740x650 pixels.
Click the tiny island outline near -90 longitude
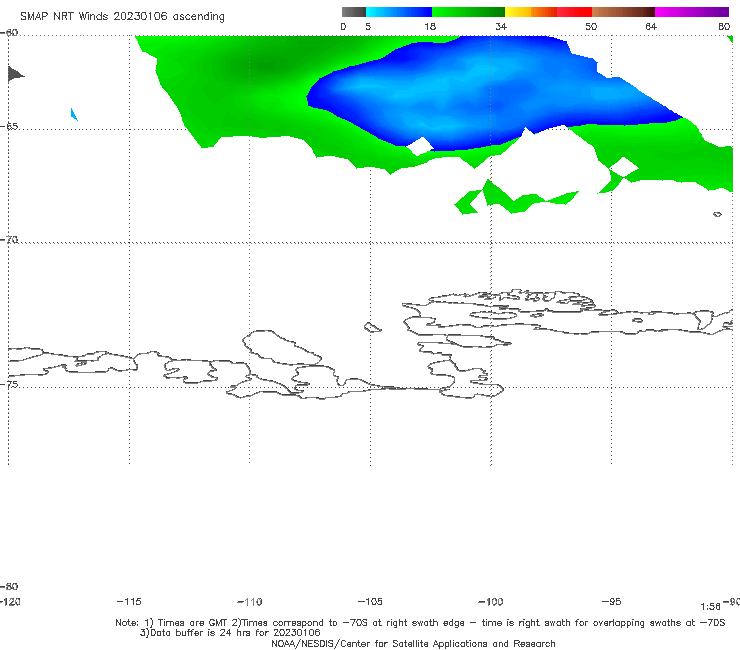point(717,214)
